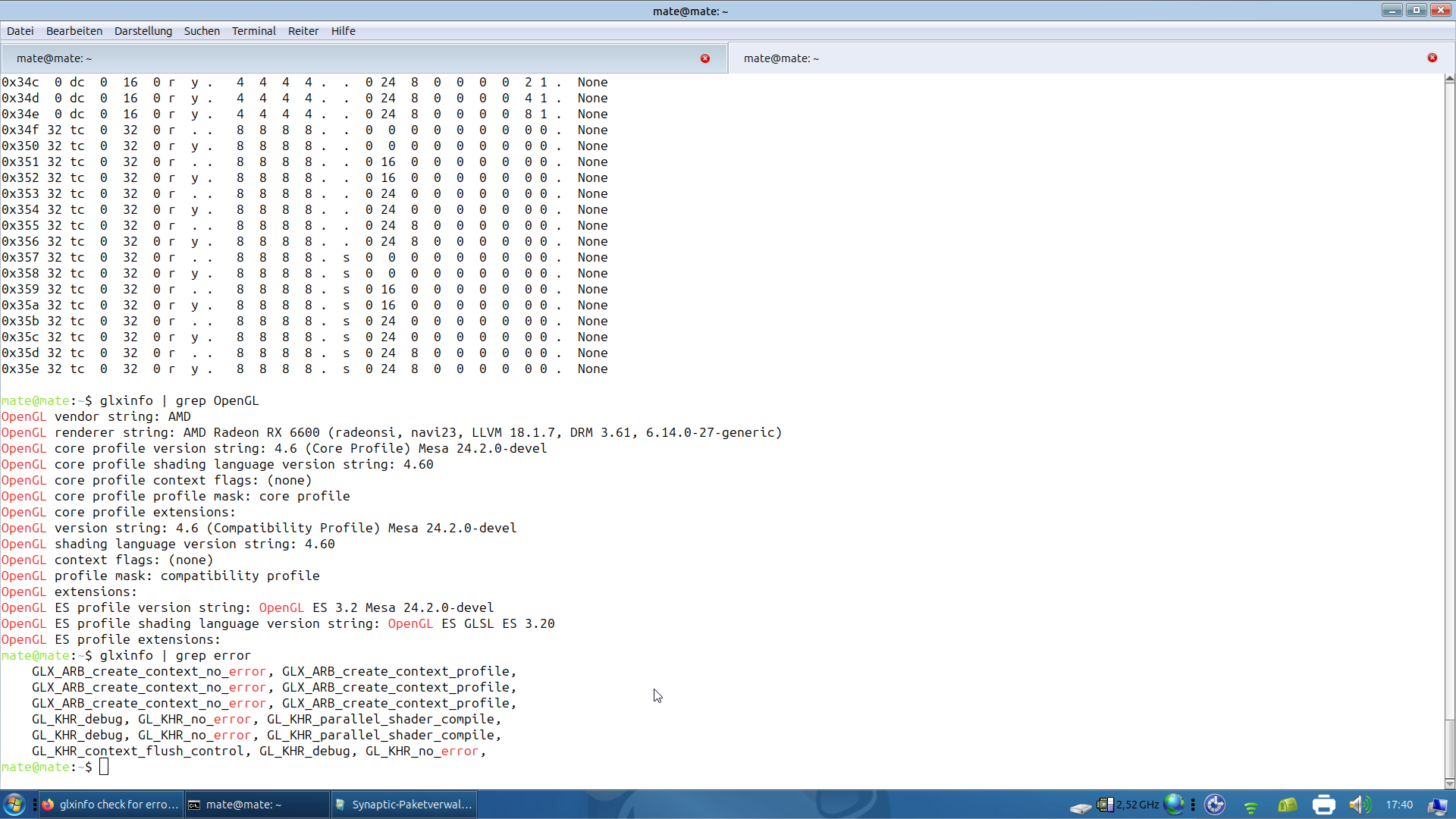The height and width of the screenshot is (819, 1456).
Task: Click the blue clock update icon
Action: tap(1215, 805)
